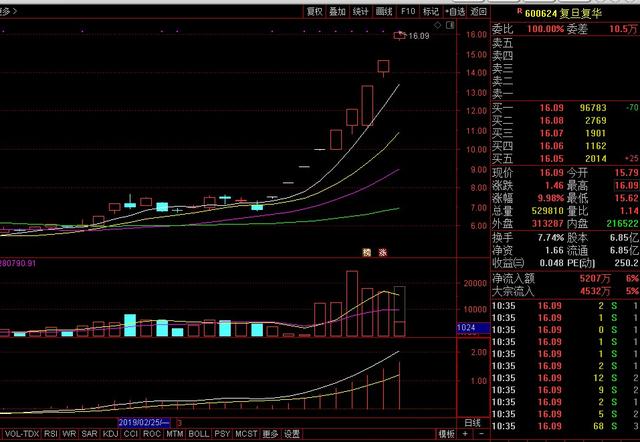Open the 统计 statistics tool
Image resolution: width=640 pixels, height=442 pixels.
point(361,12)
